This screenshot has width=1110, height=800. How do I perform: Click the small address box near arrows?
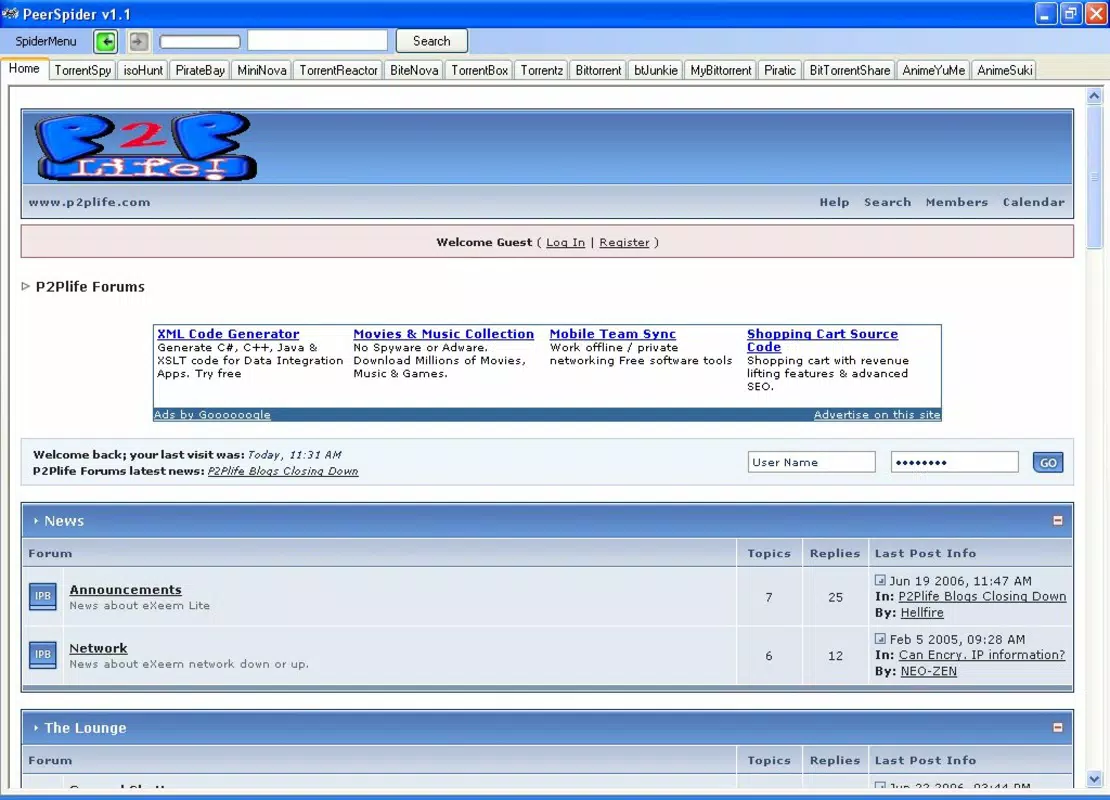200,42
